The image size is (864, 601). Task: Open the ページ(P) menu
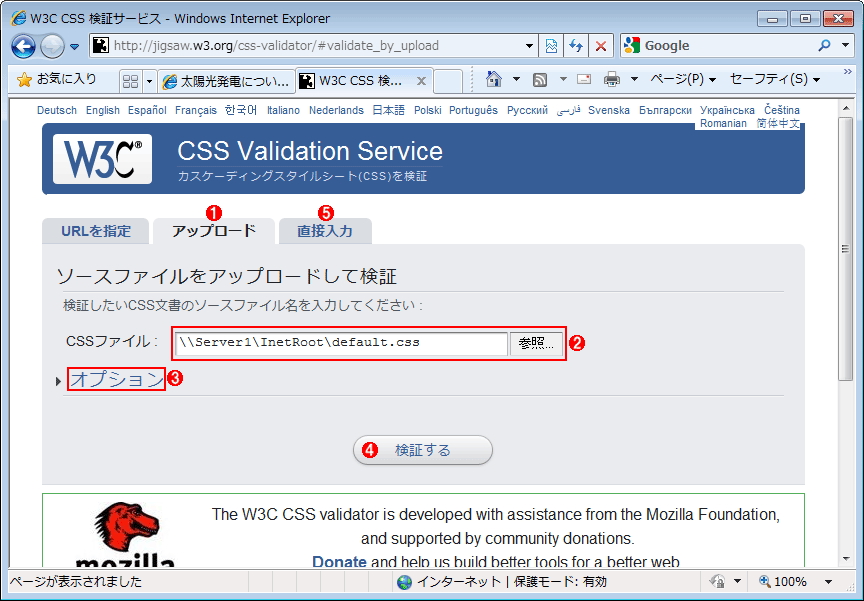pos(683,79)
